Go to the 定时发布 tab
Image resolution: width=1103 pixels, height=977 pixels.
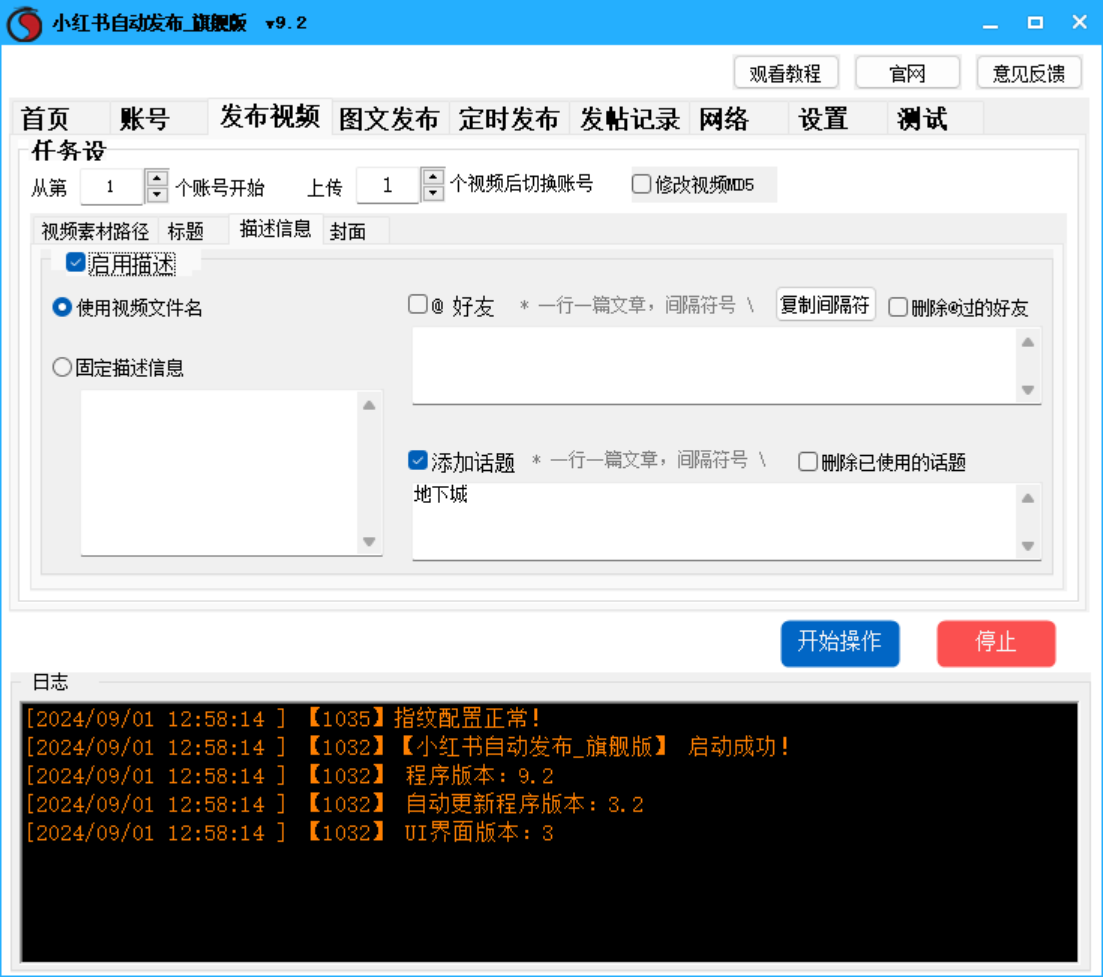509,118
